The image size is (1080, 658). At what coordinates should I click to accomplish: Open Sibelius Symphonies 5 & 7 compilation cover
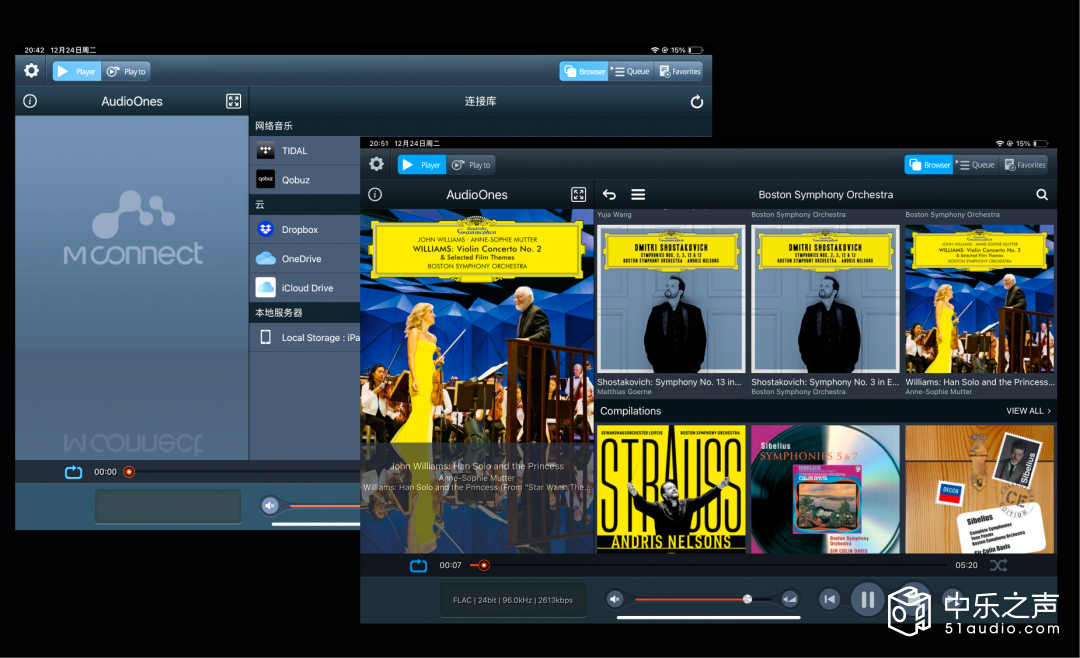click(825, 489)
